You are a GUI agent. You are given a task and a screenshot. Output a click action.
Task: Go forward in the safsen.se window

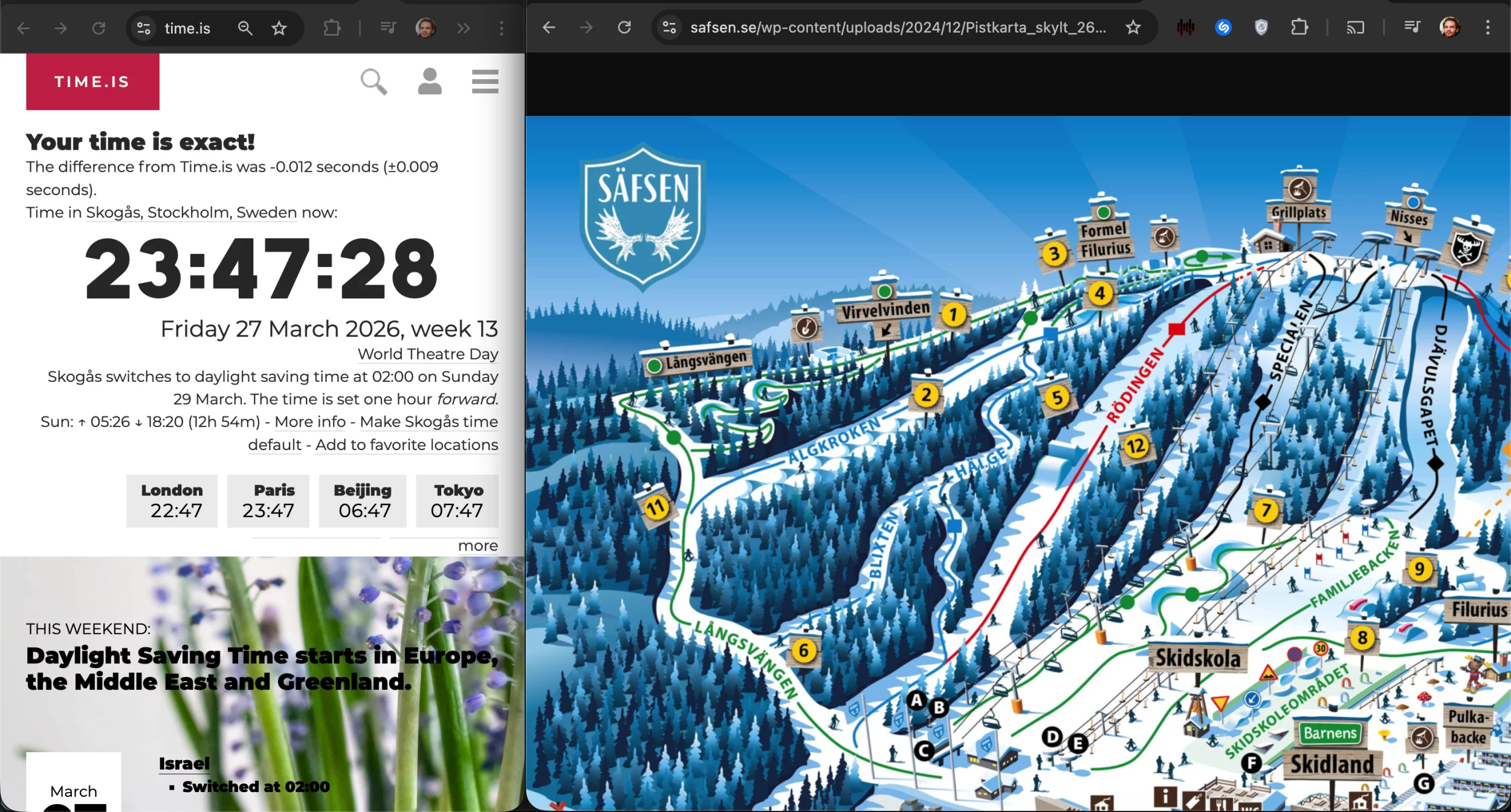tap(586, 27)
